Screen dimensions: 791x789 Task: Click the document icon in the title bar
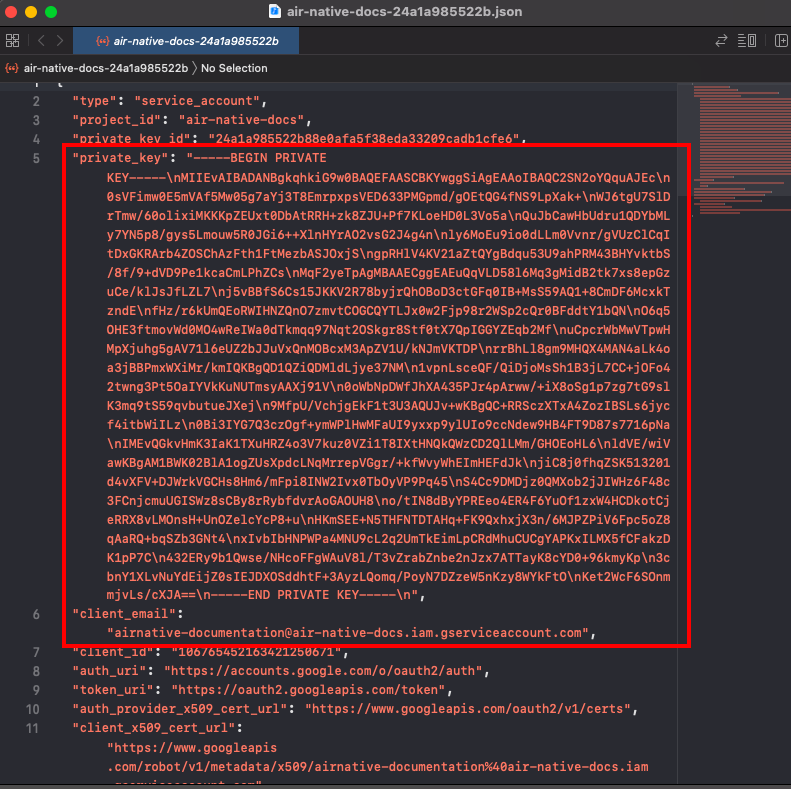[x=274, y=11]
